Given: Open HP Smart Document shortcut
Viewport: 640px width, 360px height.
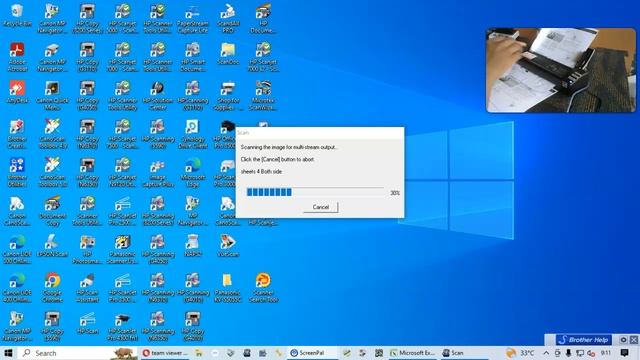Looking at the screenshot, I should (193, 57).
